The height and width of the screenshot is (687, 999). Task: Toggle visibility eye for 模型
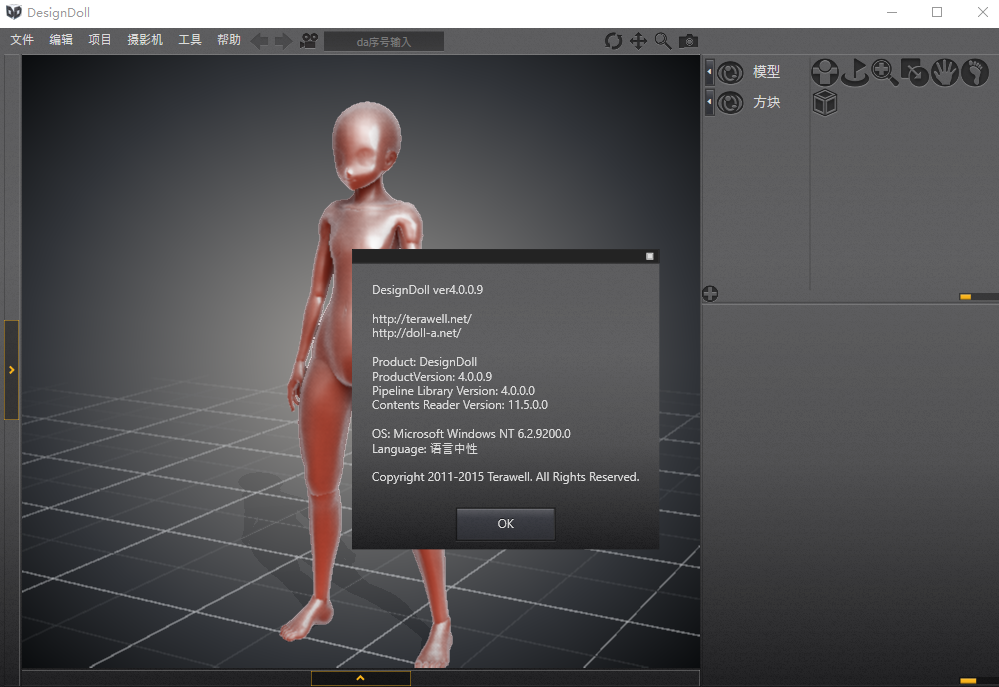point(730,72)
